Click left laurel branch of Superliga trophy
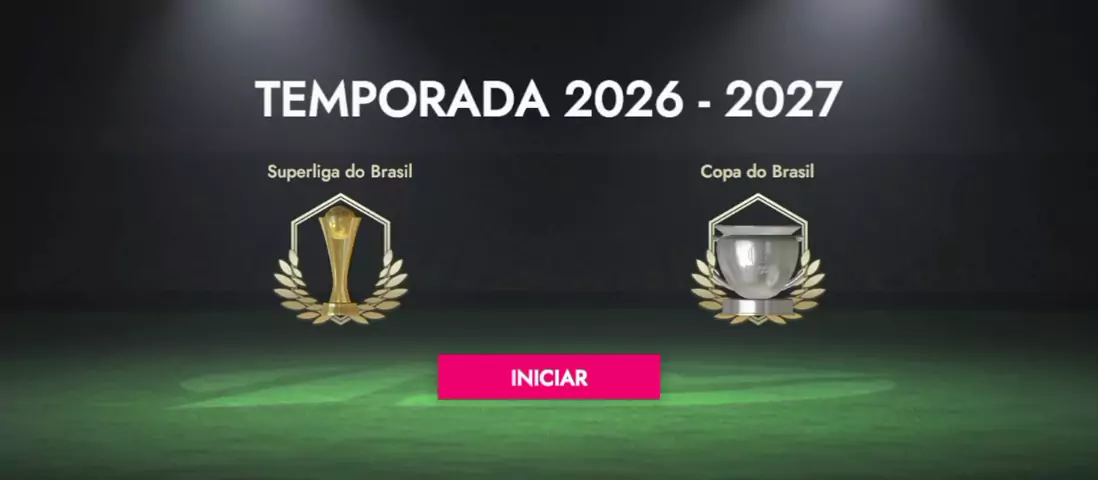The width and height of the screenshot is (1098, 480). (x=298, y=289)
